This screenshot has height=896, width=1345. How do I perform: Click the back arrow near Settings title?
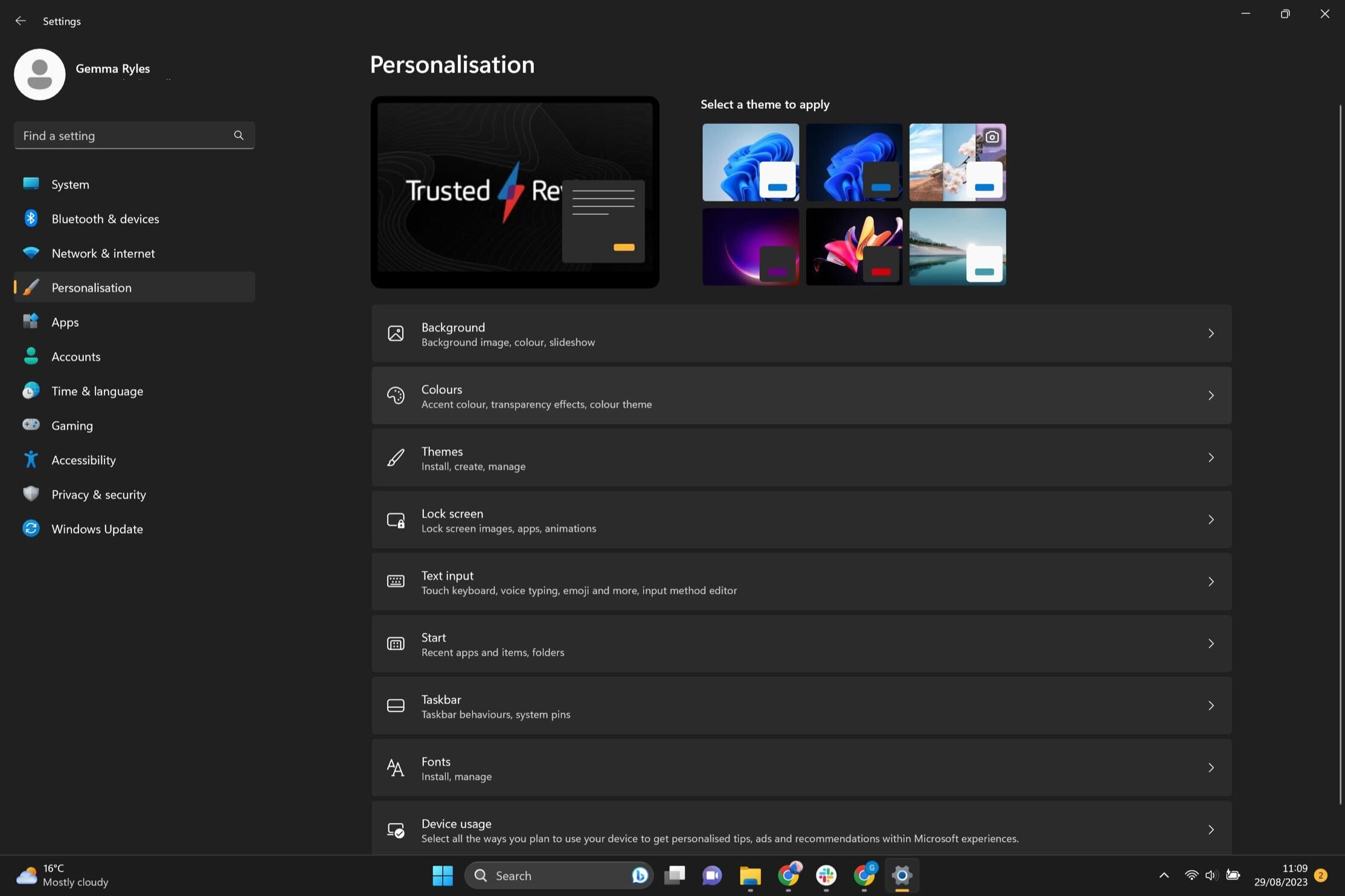coord(21,21)
